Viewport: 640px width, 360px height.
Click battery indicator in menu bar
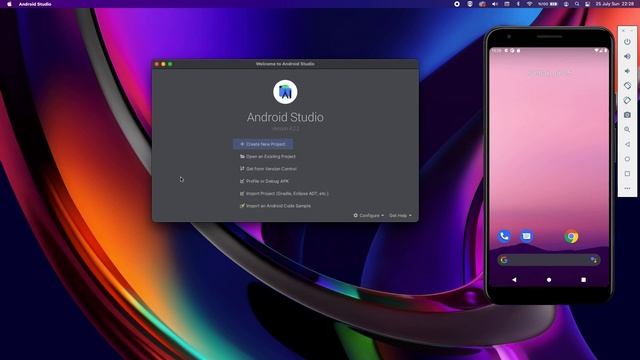(553, 4)
